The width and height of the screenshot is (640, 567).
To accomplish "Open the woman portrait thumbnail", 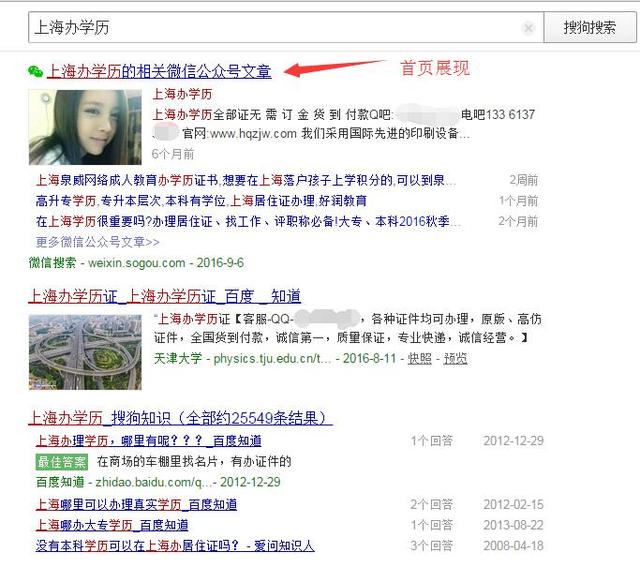I will click(x=85, y=126).
